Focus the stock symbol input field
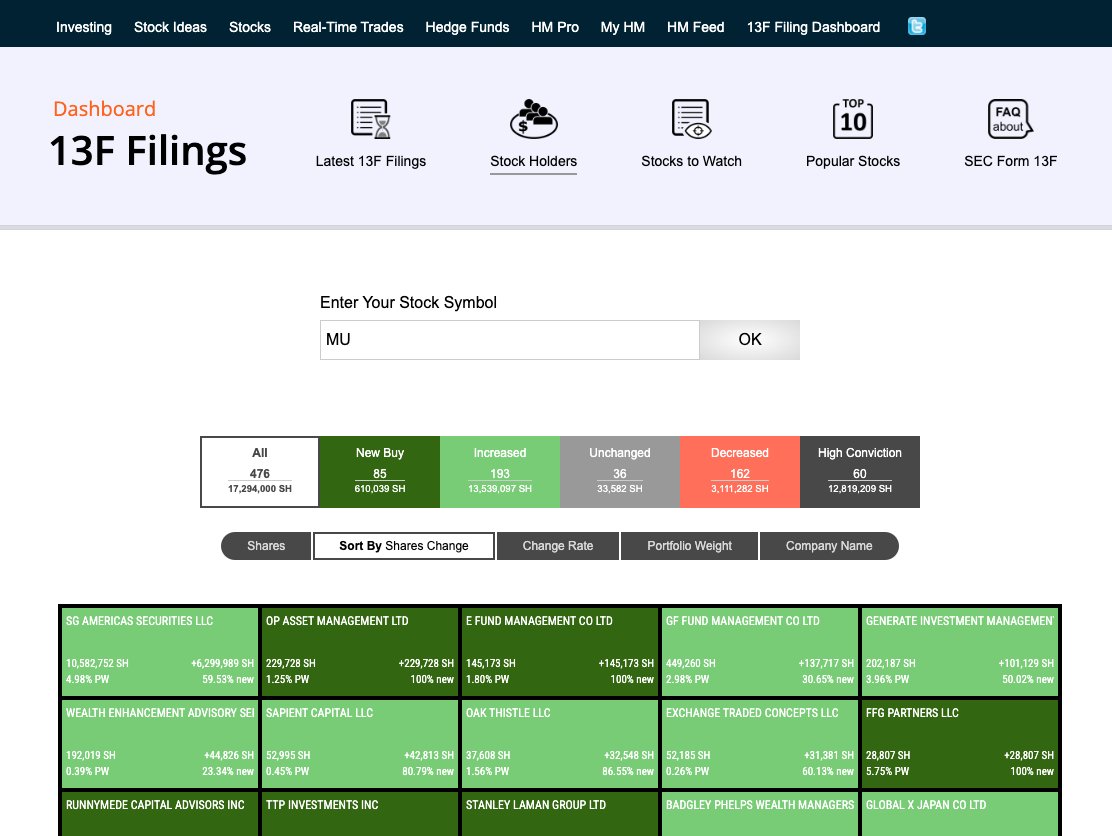This screenshot has width=1112, height=836. click(509, 340)
